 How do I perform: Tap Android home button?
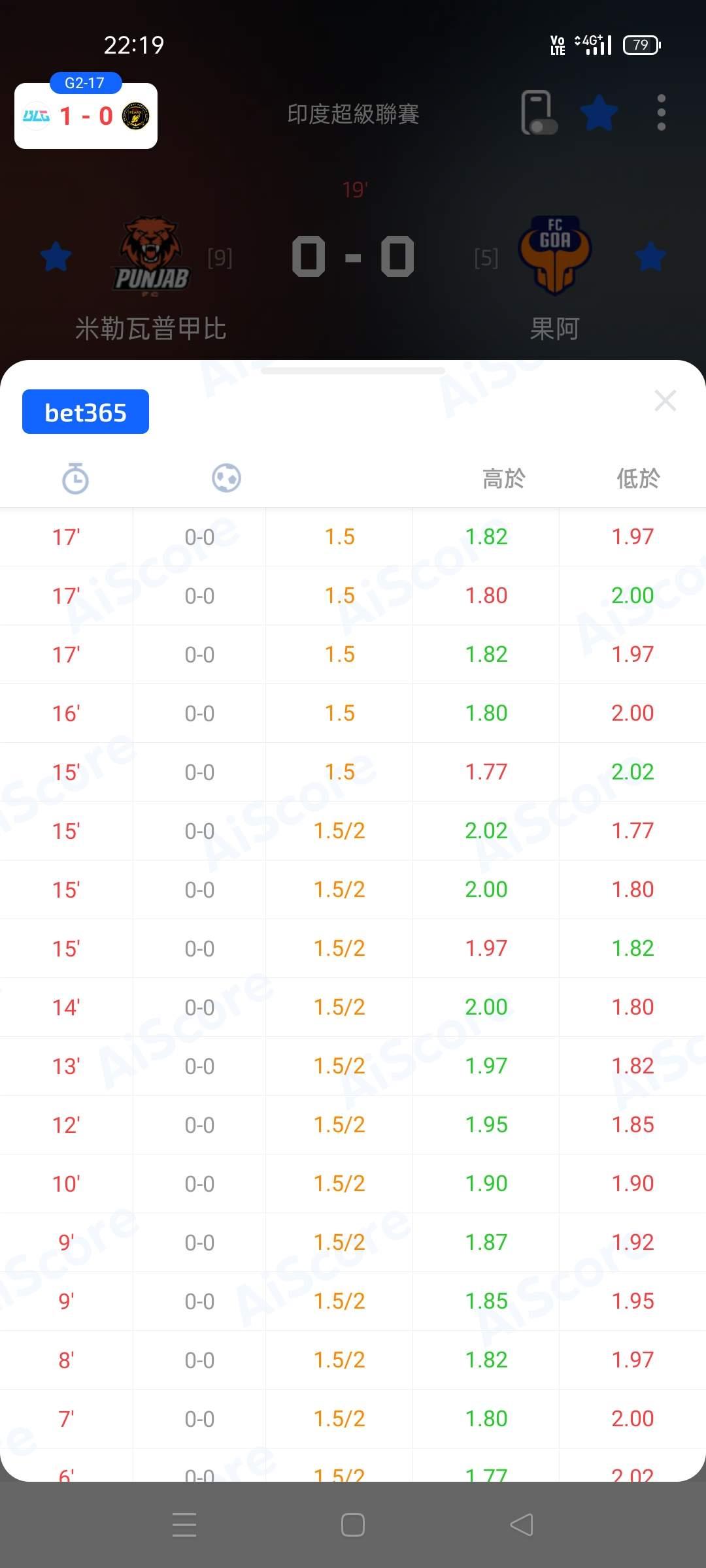coord(353,1525)
